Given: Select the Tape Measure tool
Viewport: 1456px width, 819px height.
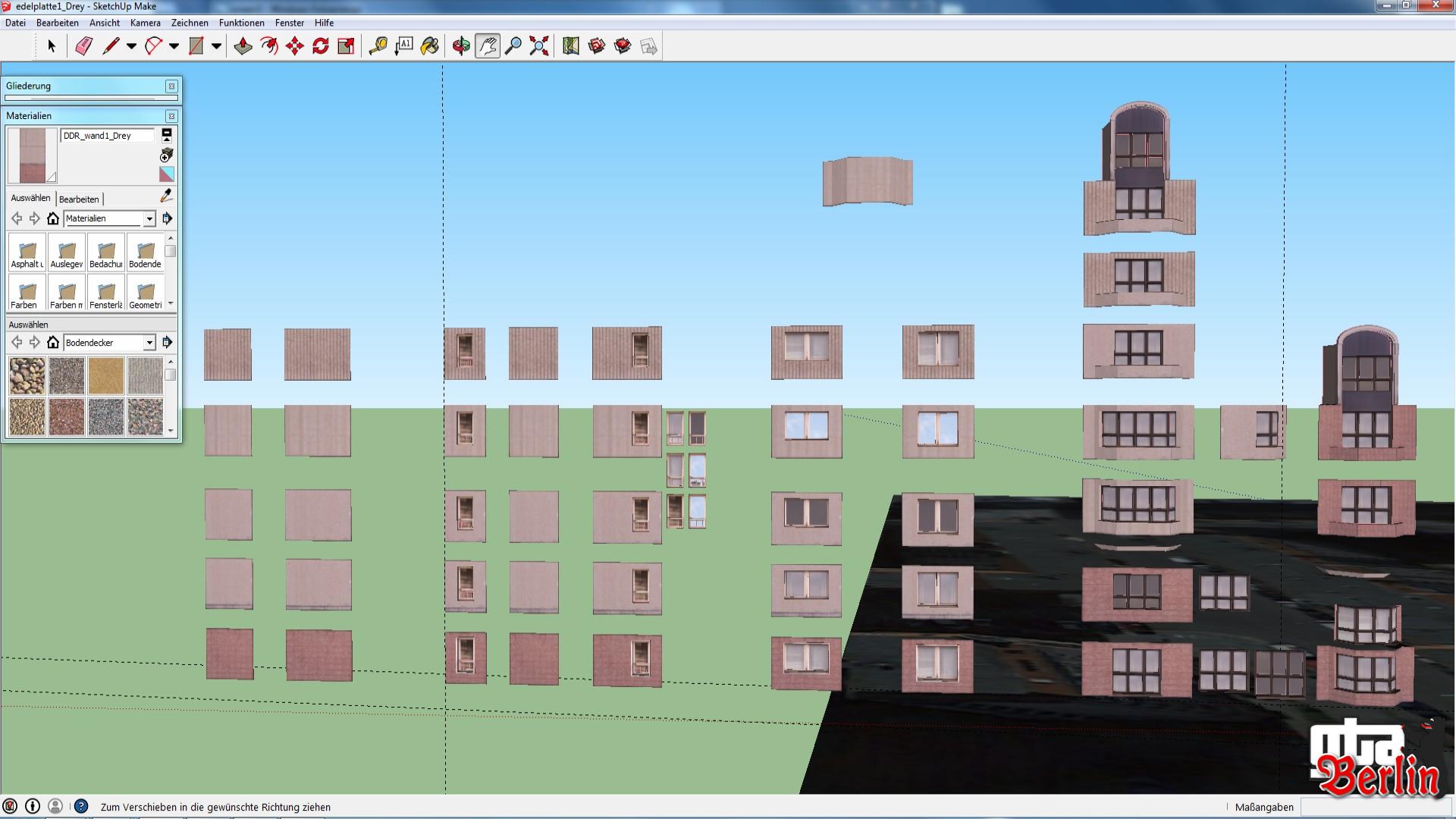Looking at the screenshot, I should click(x=378, y=46).
